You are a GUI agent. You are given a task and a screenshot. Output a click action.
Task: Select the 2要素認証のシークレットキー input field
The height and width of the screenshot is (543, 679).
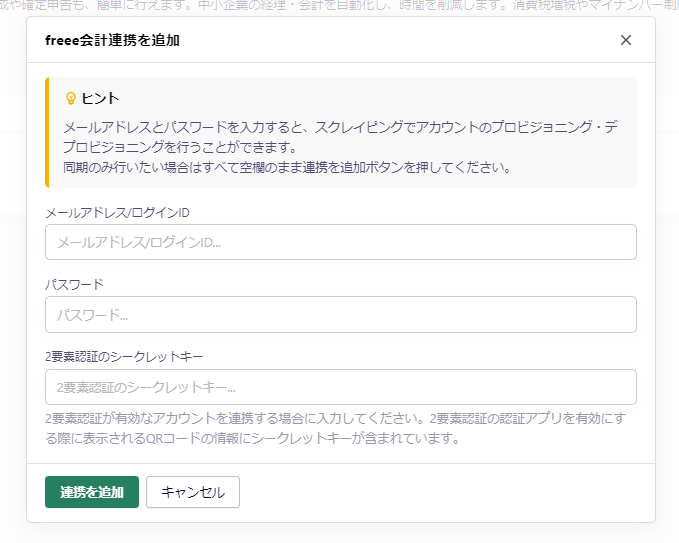coord(340,387)
